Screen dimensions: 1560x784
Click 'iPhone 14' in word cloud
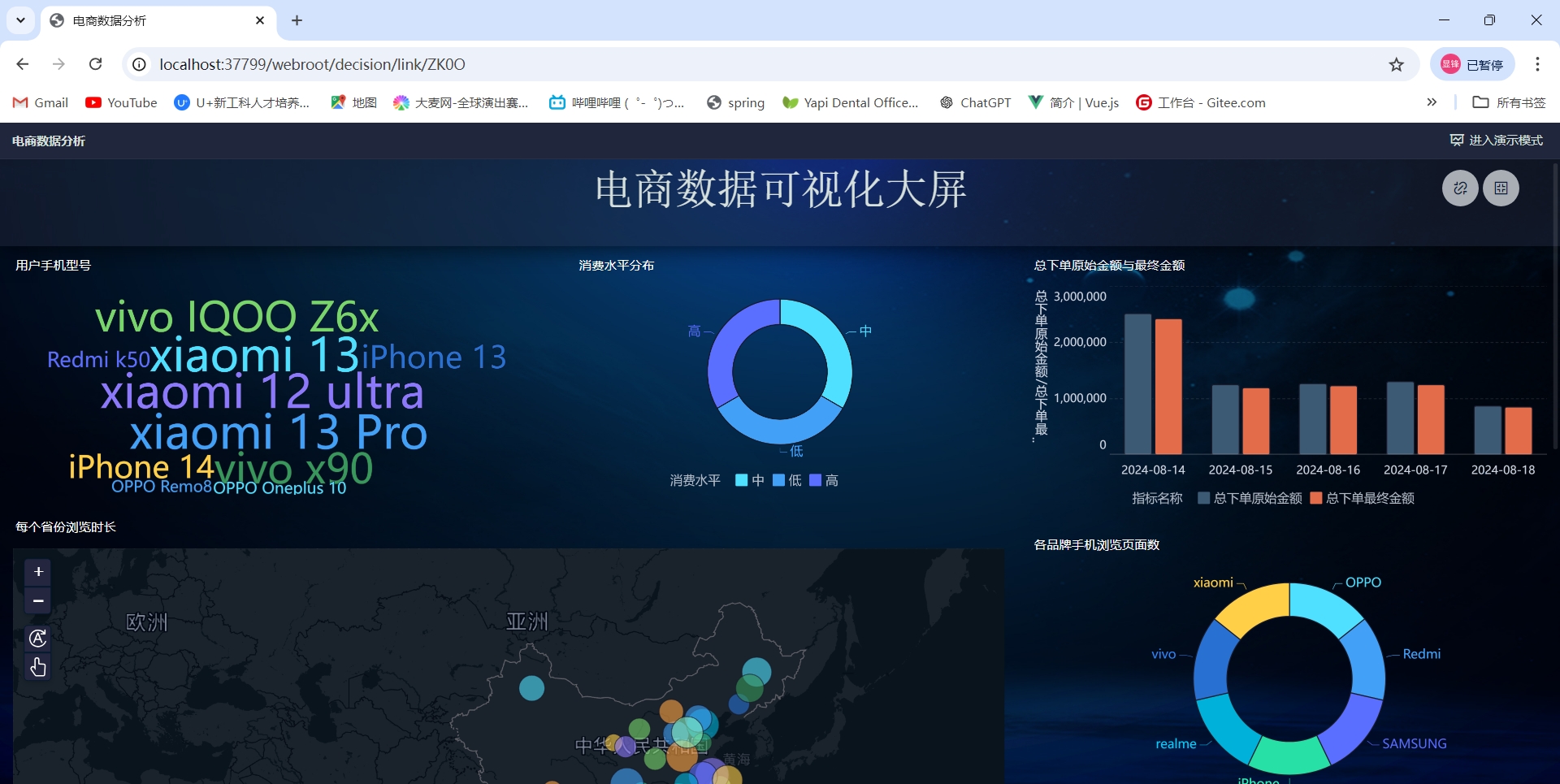(x=141, y=467)
